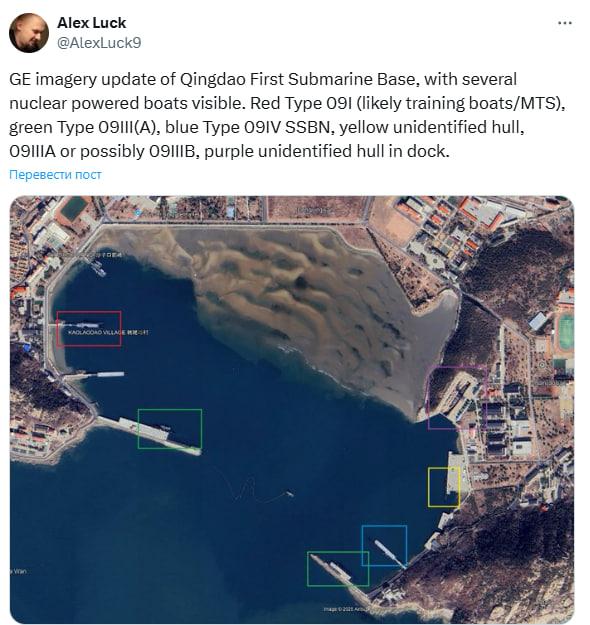This screenshot has height=625, width=590.
Task: Click the map copyright text at image bottom
Action: tap(343, 609)
